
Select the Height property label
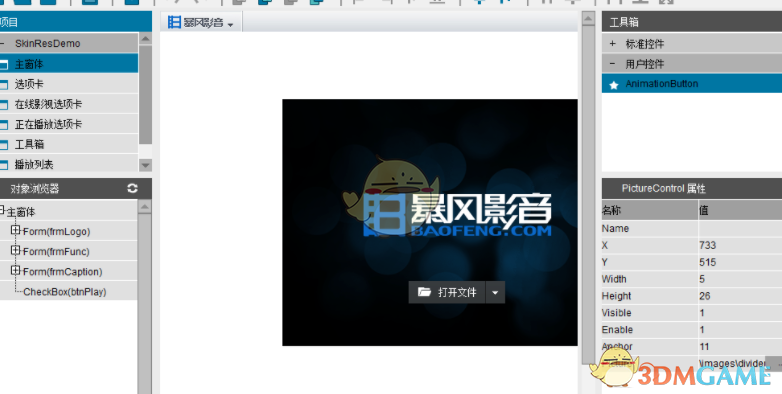coord(616,296)
